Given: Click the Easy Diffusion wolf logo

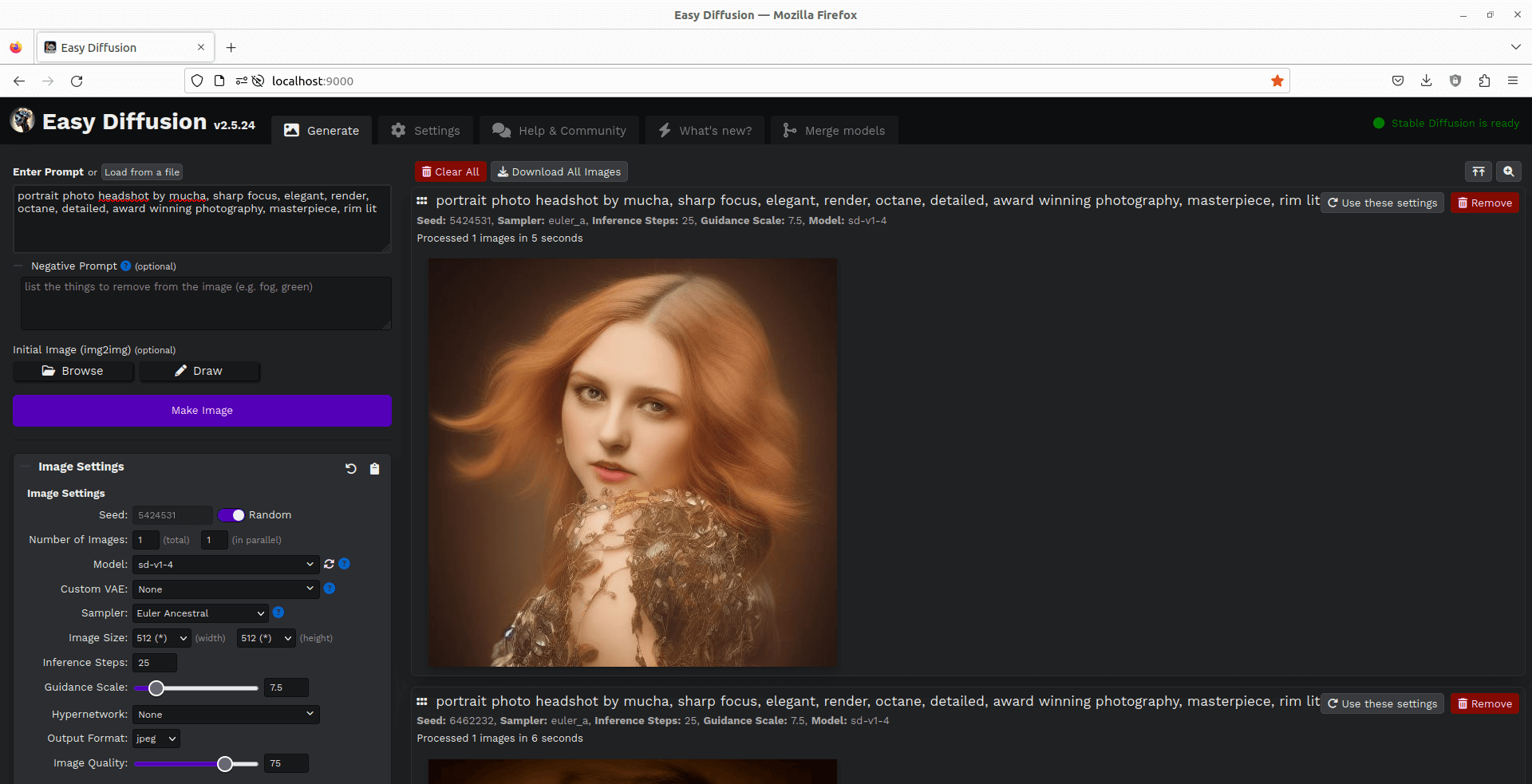Looking at the screenshot, I should tap(22, 120).
